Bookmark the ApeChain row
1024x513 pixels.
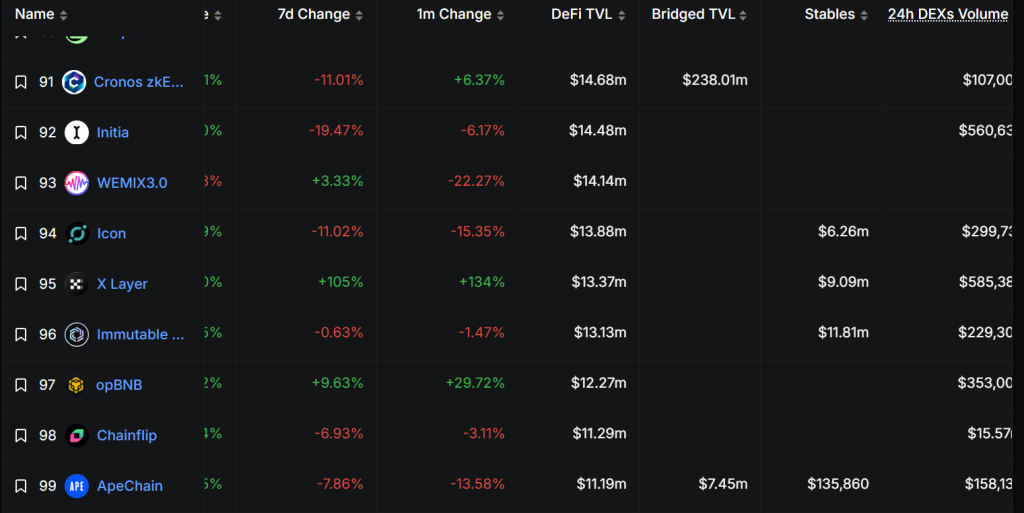21,486
